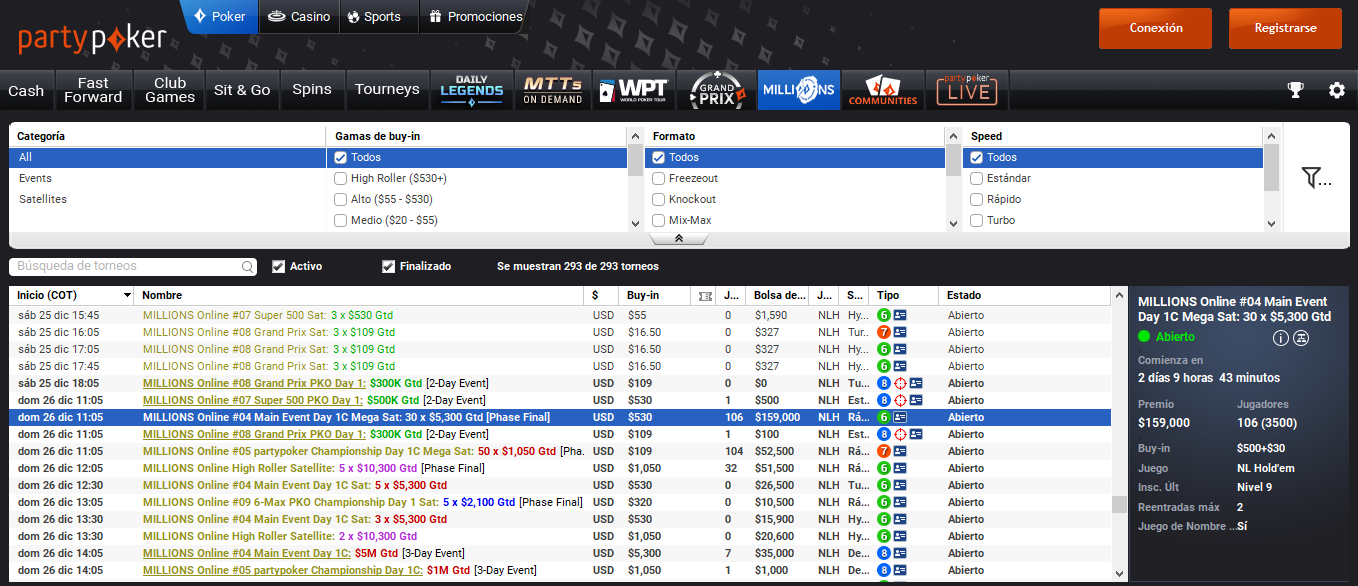Switch to Fast Forward games

click(x=93, y=90)
